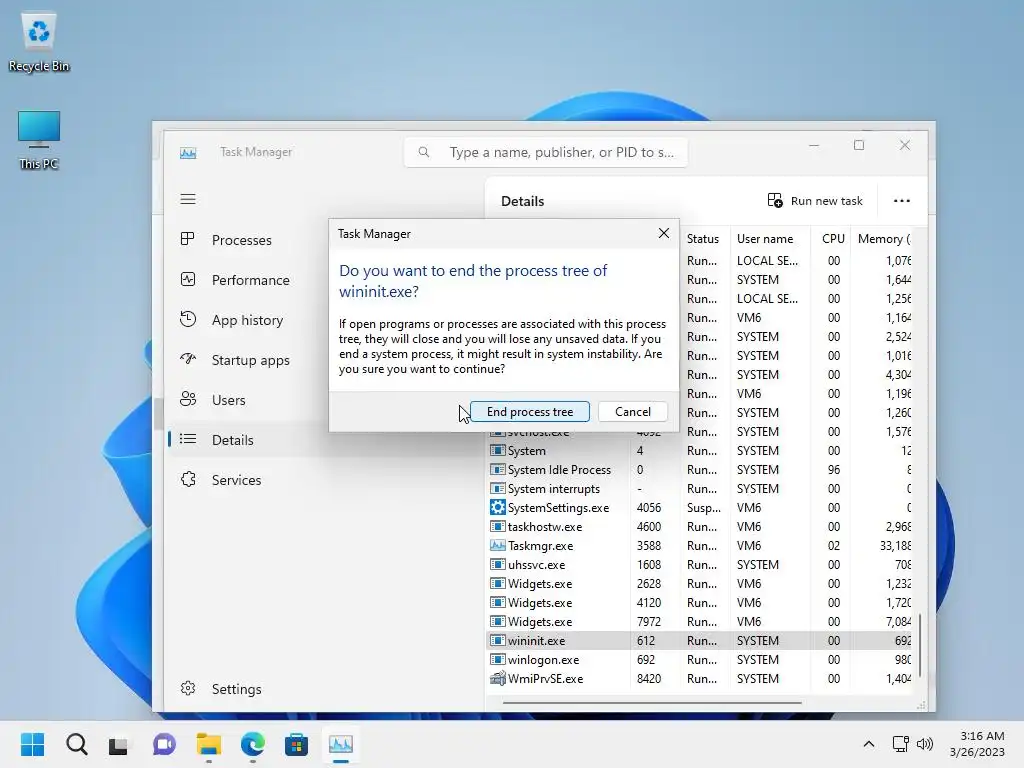
Task: Click the horizontal scrollbar under Details list
Action: [x=652, y=703]
